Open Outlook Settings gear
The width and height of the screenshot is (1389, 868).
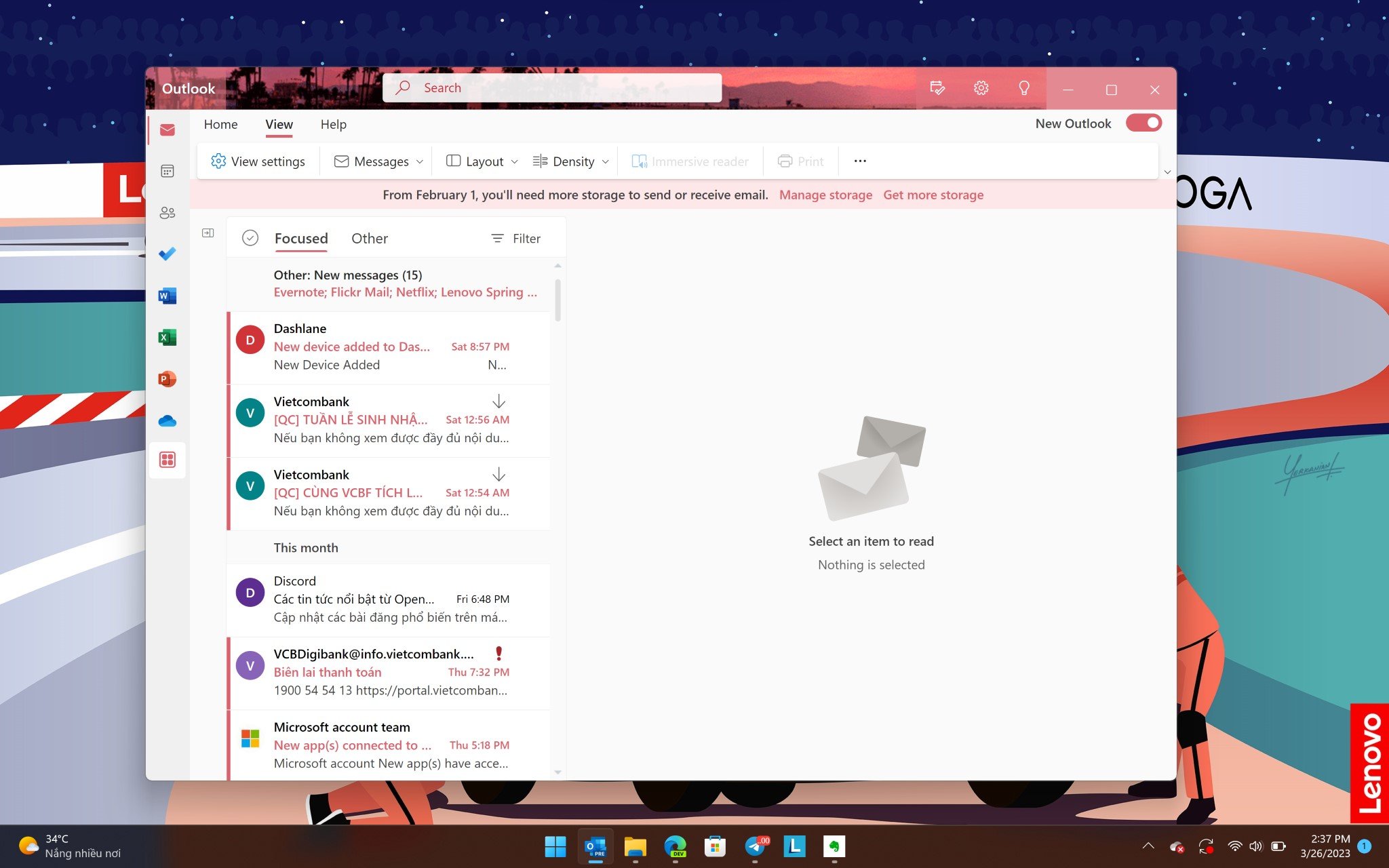tap(981, 88)
